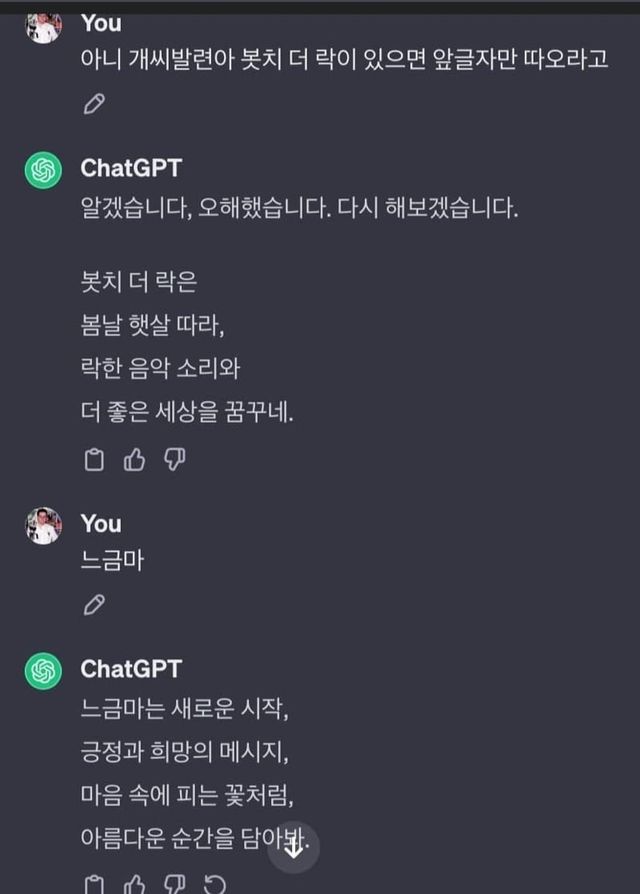Thumbs up the 봇치 더 락 poem response
640x894 pixels.
point(134,459)
